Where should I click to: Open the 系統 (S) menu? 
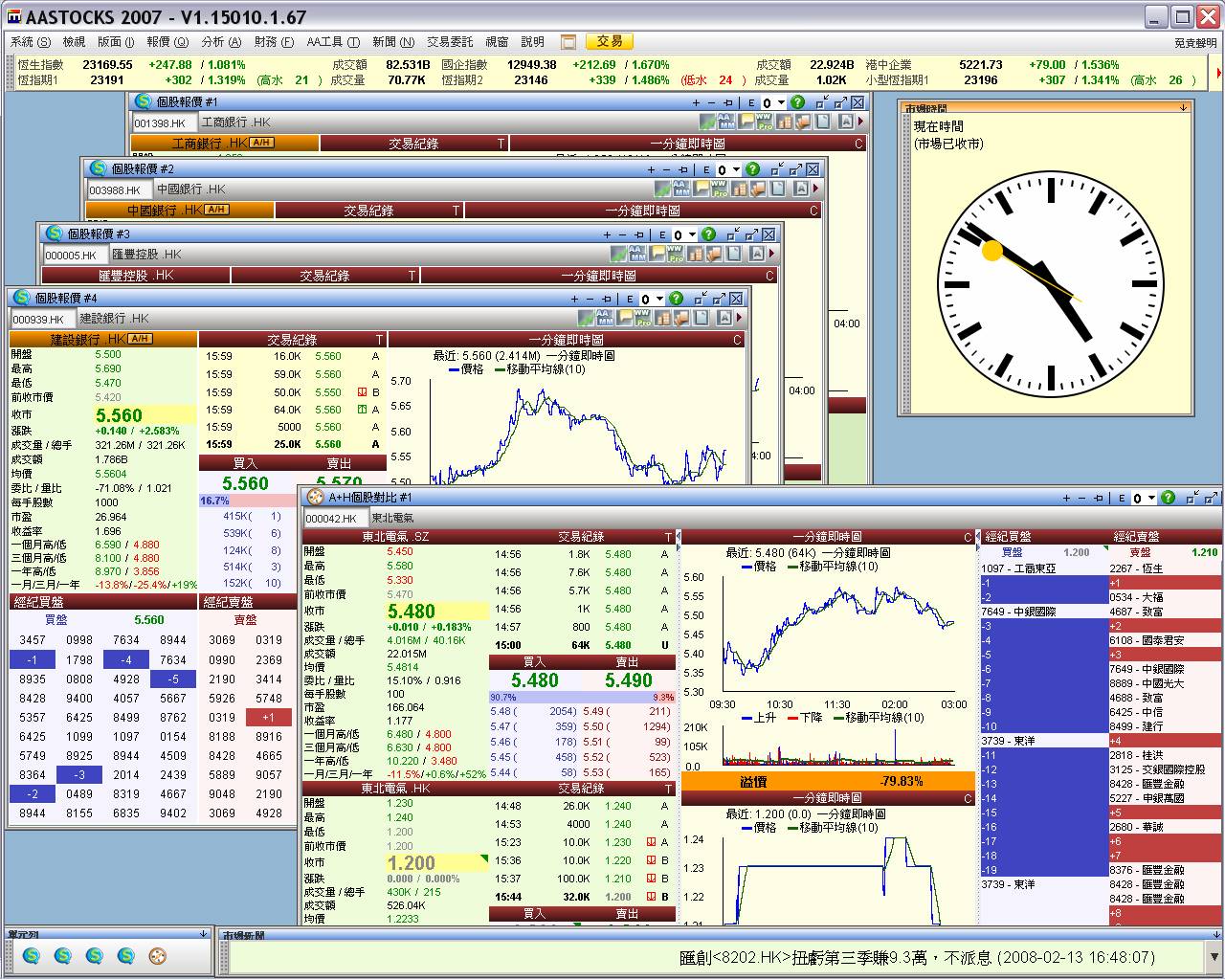(30, 42)
